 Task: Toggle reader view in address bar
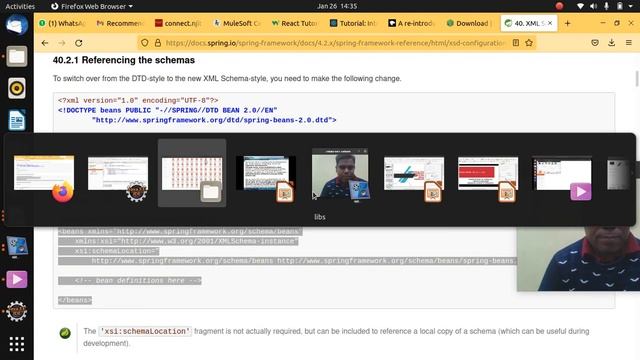[516, 43]
